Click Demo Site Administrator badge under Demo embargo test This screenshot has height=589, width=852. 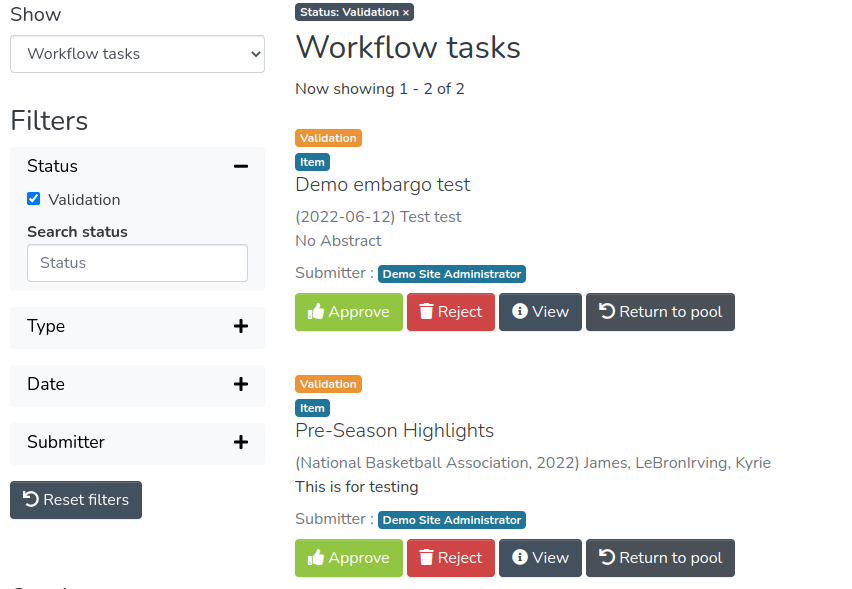(452, 274)
